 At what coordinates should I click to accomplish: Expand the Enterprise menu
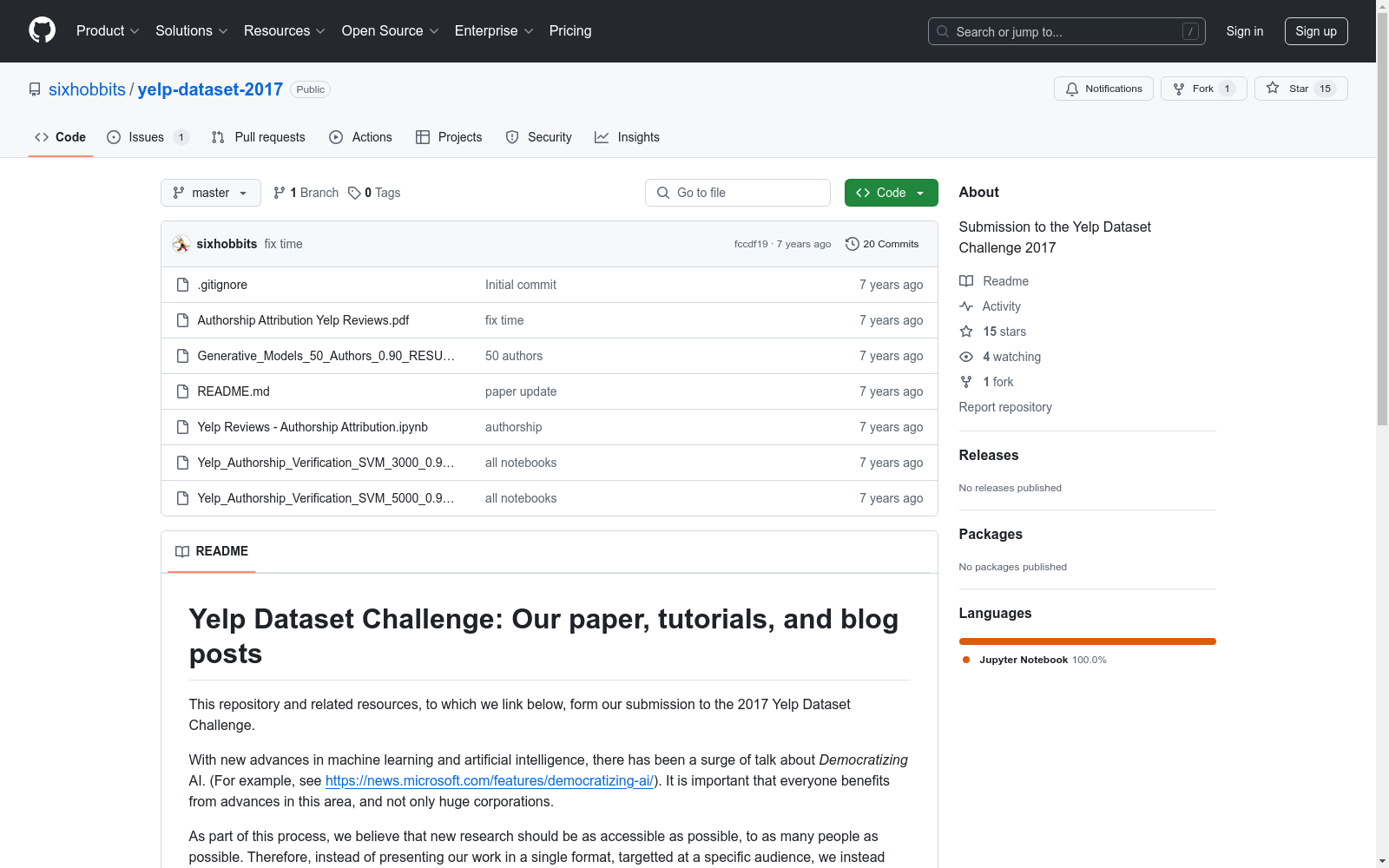[494, 30]
